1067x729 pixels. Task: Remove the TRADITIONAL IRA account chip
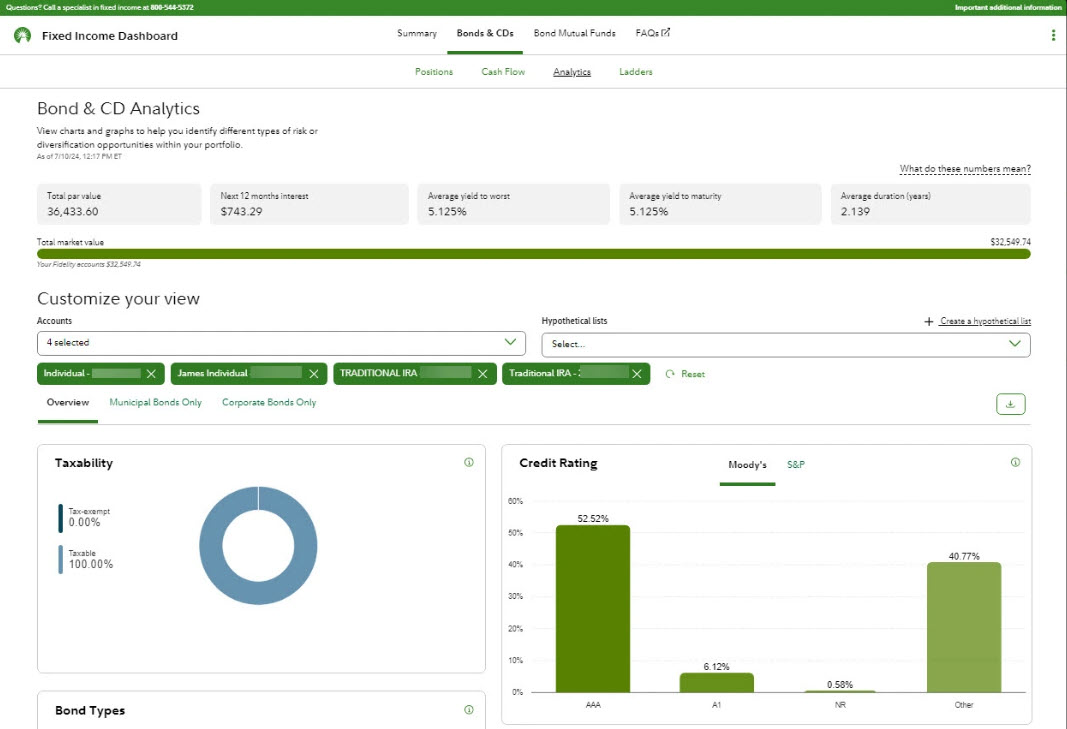pos(483,373)
